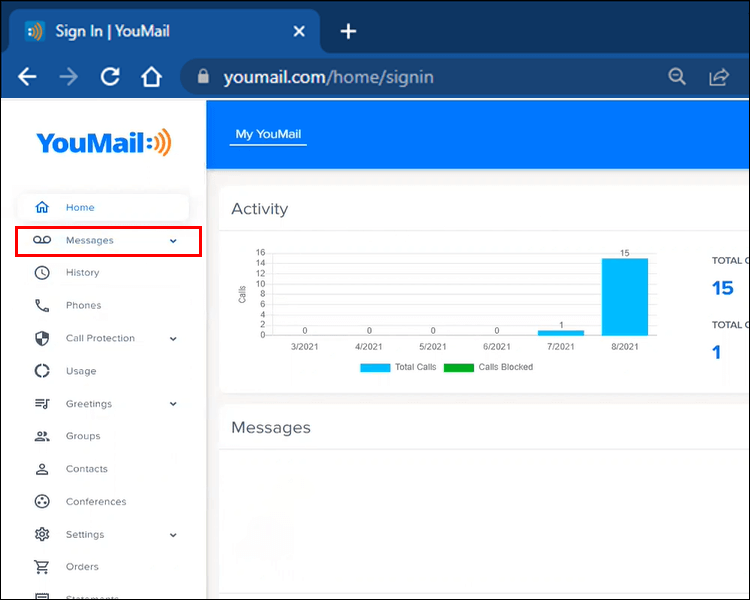Click the Conferences icon

click(x=42, y=501)
